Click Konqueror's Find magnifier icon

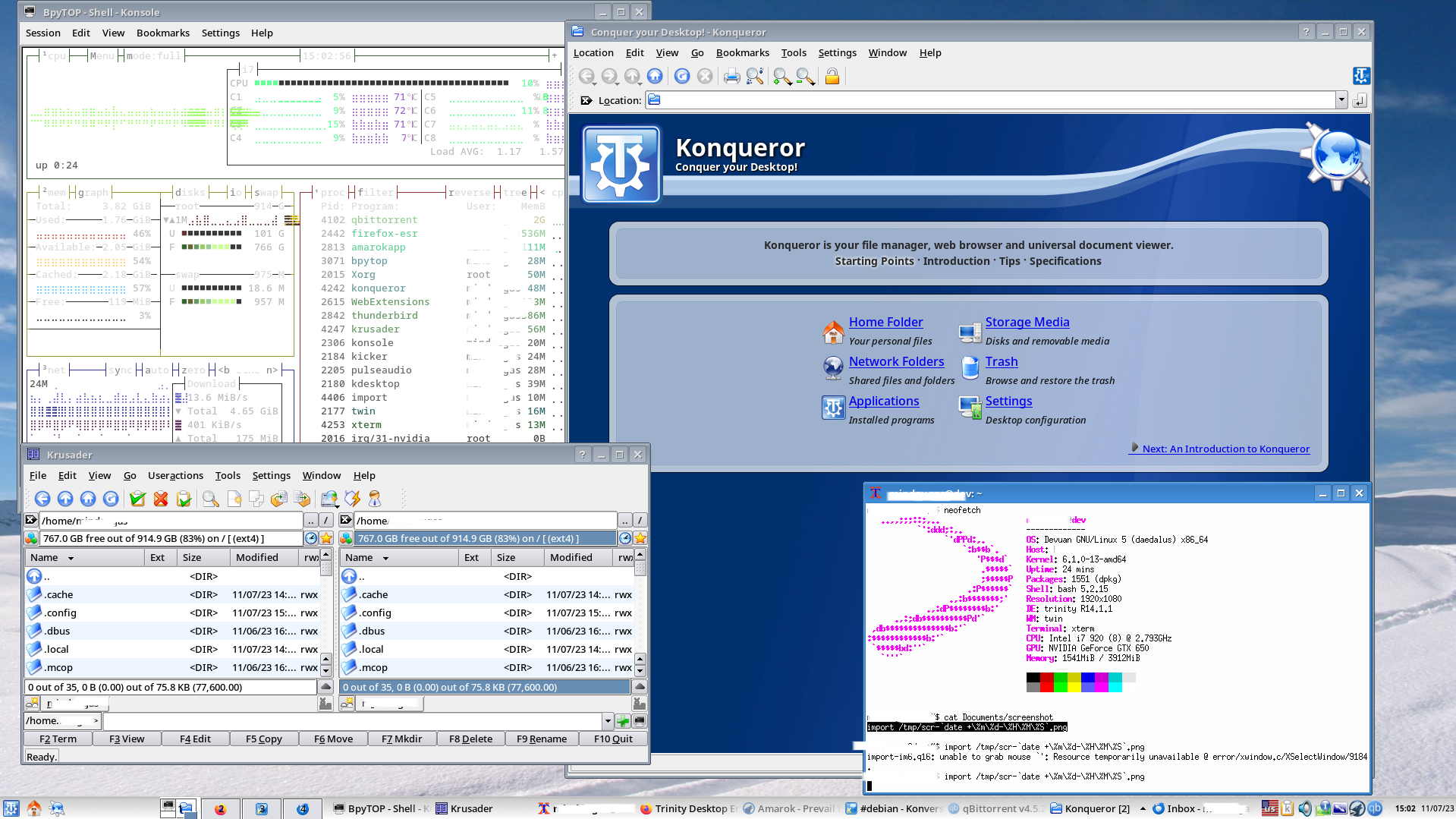tap(755, 76)
